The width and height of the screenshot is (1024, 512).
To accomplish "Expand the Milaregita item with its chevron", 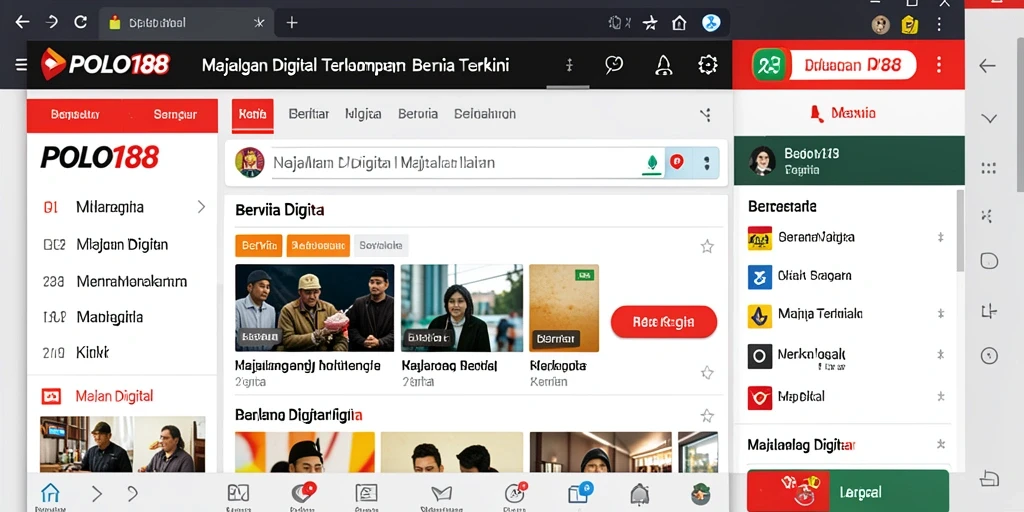I will [201, 207].
